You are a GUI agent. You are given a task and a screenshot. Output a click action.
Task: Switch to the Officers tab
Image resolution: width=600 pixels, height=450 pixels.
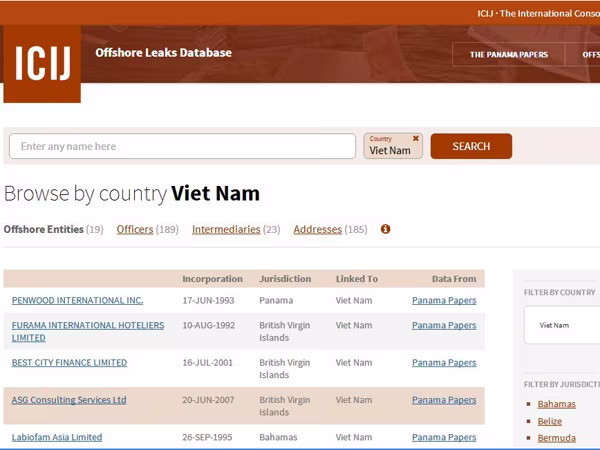coord(135,230)
